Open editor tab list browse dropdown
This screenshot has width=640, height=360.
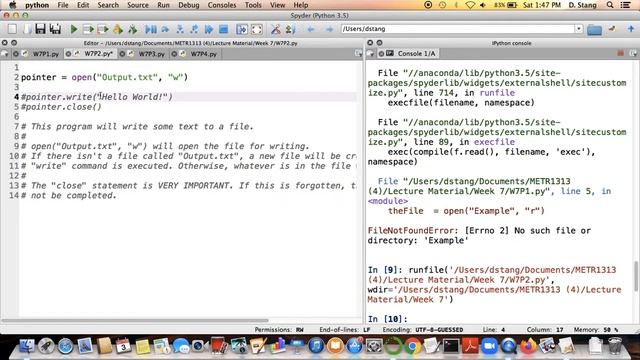pos(5,53)
